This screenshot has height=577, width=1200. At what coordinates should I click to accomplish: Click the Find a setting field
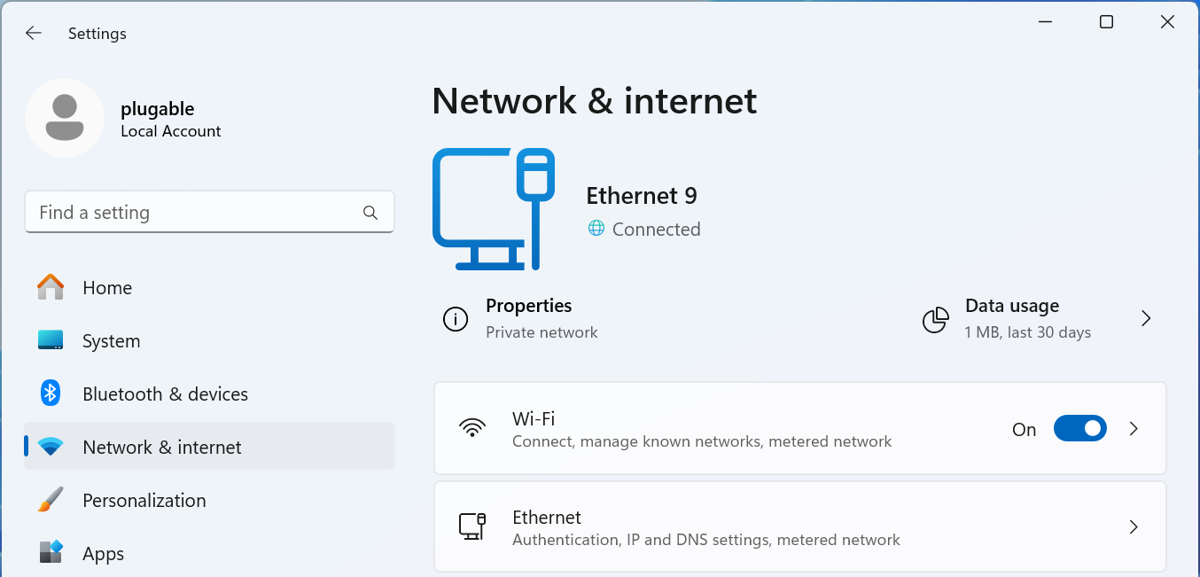195,213
